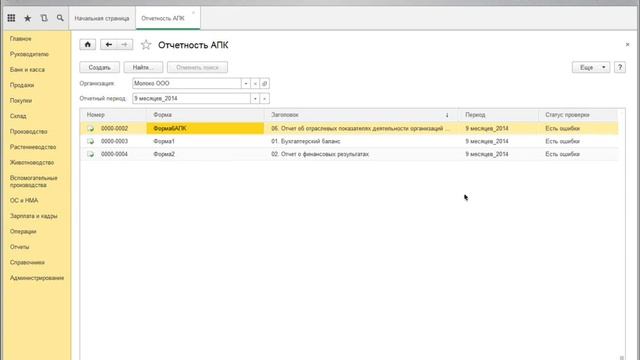
Task: Expand the Отчетный период dropdown
Action: 255,98
